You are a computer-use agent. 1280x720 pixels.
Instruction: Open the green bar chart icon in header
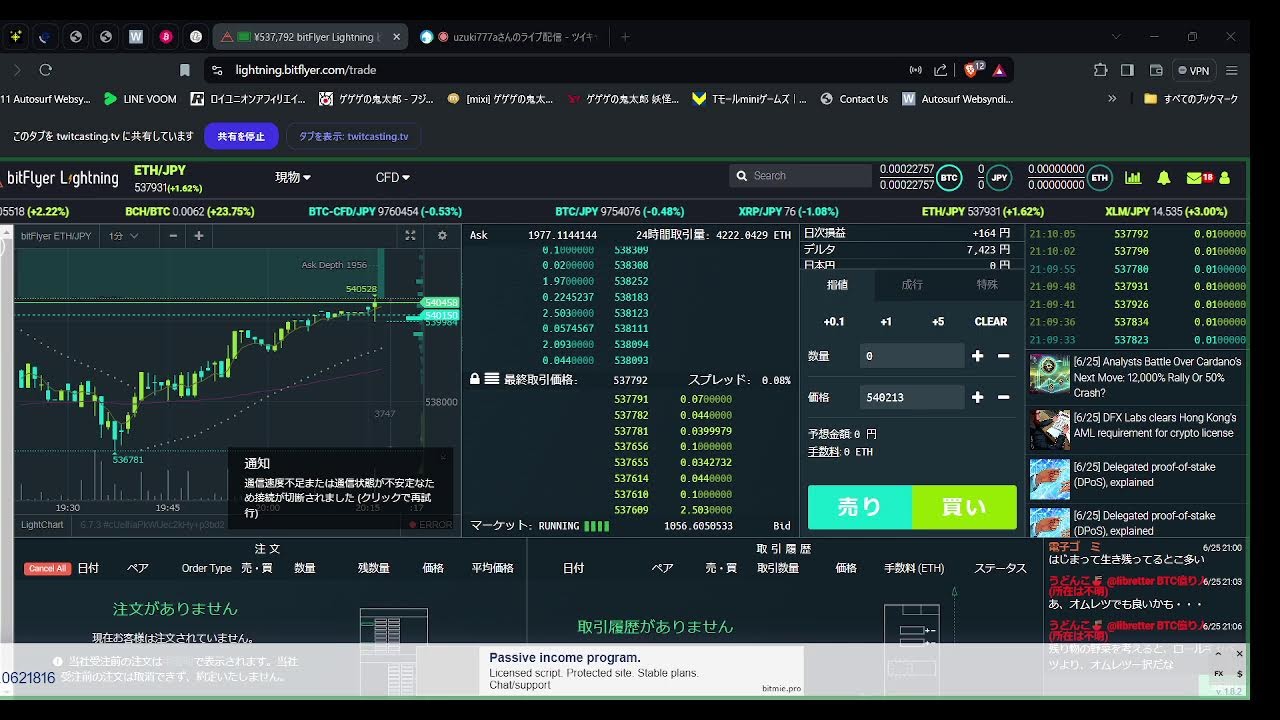point(1133,178)
